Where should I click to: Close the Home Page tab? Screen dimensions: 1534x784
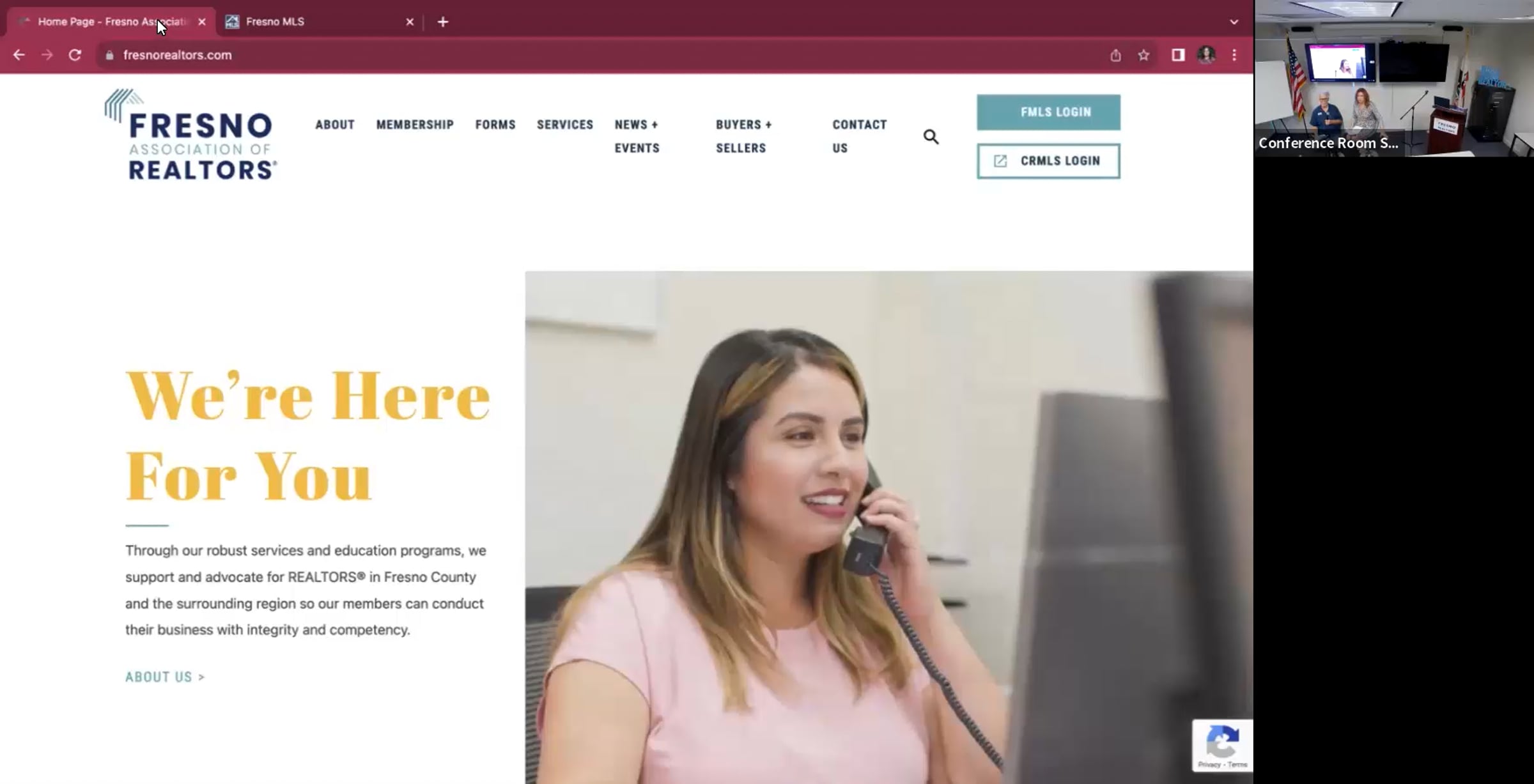point(202,22)
